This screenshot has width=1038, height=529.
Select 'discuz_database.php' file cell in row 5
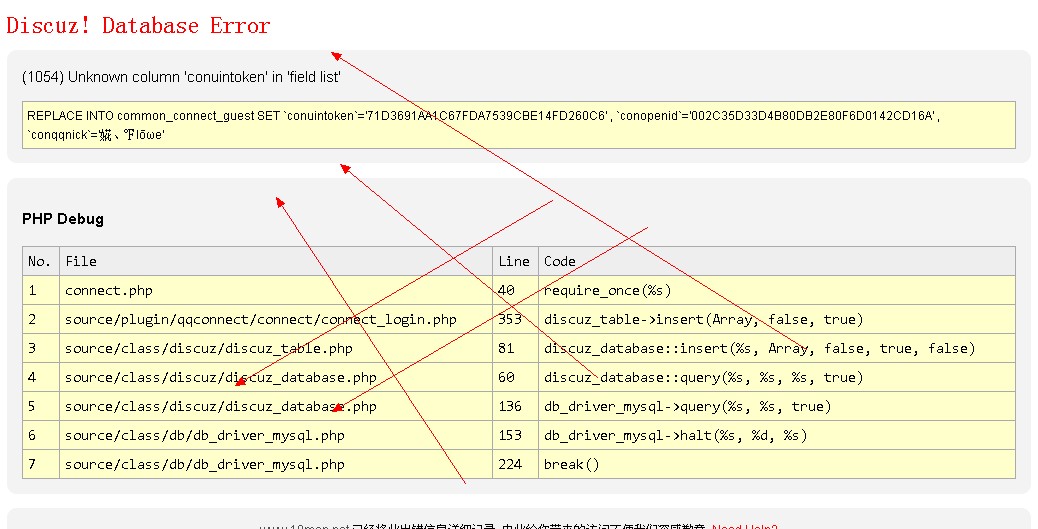coord(276,407)
